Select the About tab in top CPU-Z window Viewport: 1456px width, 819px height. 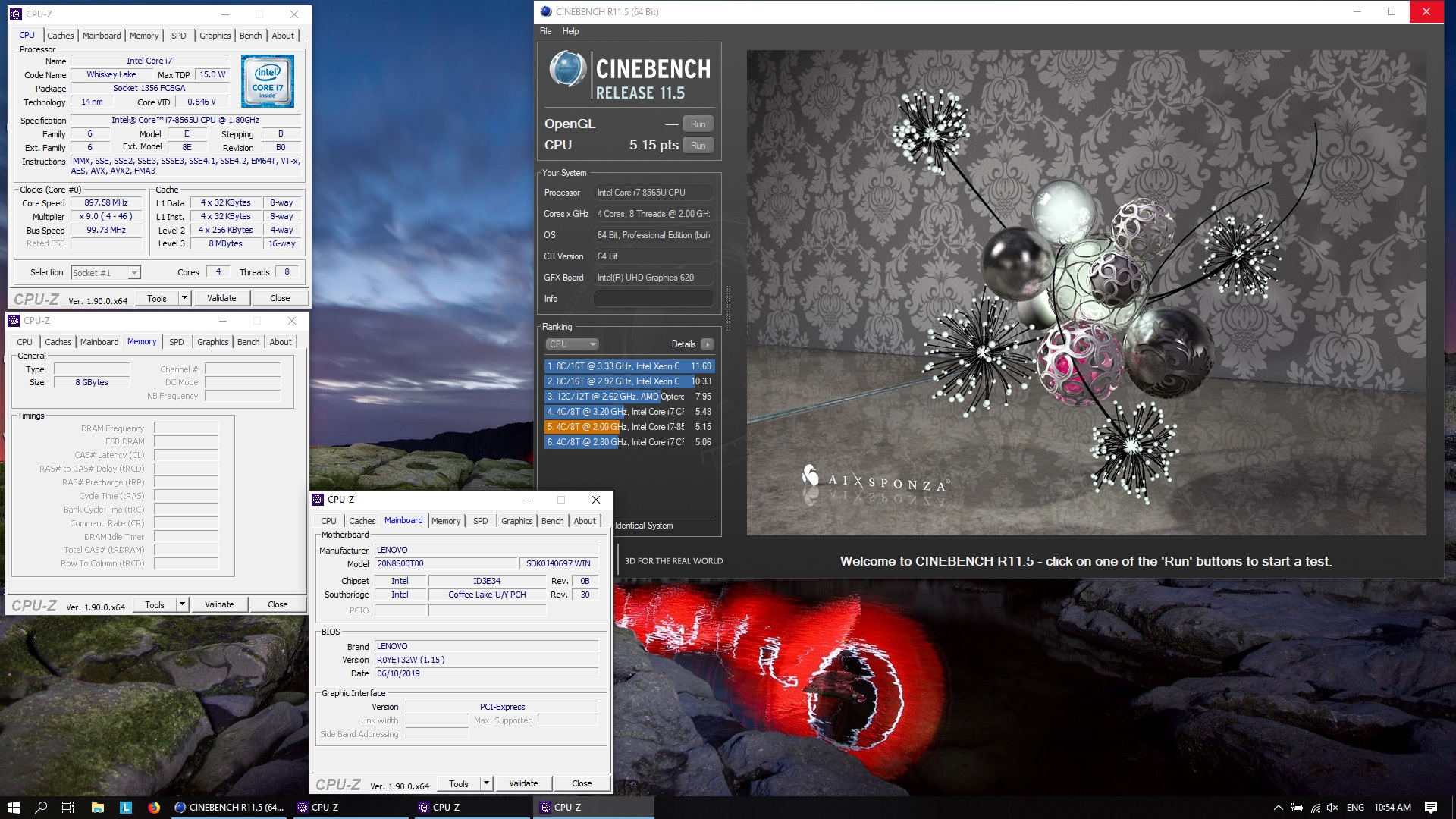[x=283, y=36]
